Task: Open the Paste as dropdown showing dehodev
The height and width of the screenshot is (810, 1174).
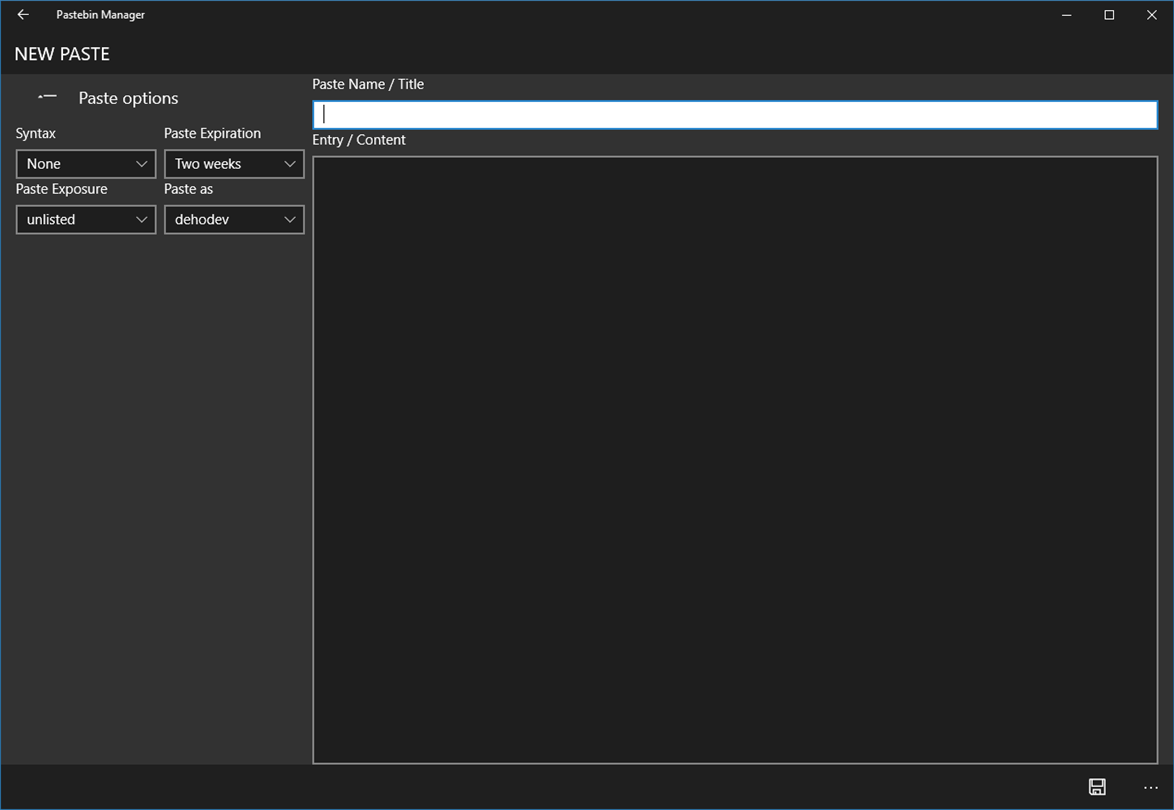Action: coord(234,219)
